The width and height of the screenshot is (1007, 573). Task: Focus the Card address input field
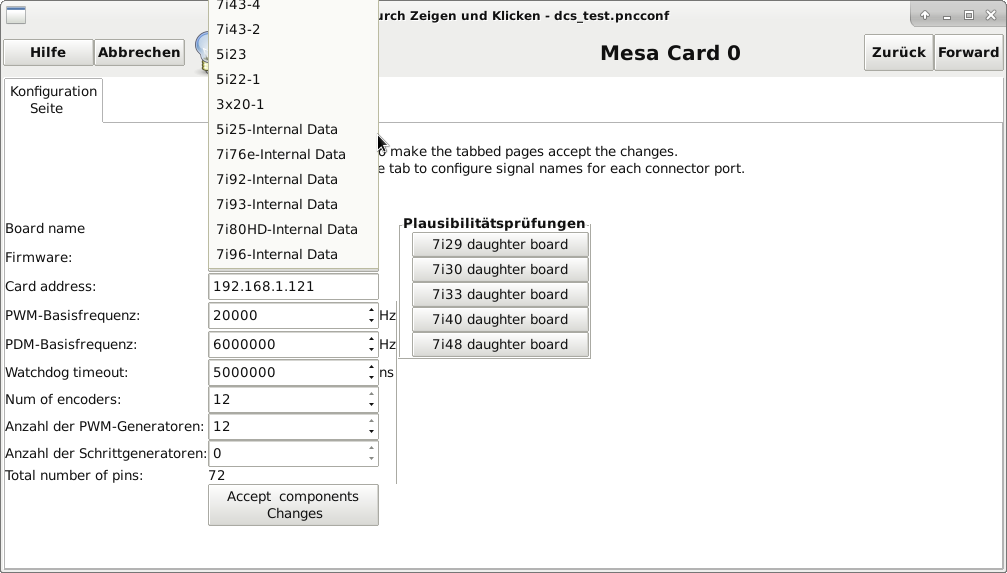click(293, 286)
